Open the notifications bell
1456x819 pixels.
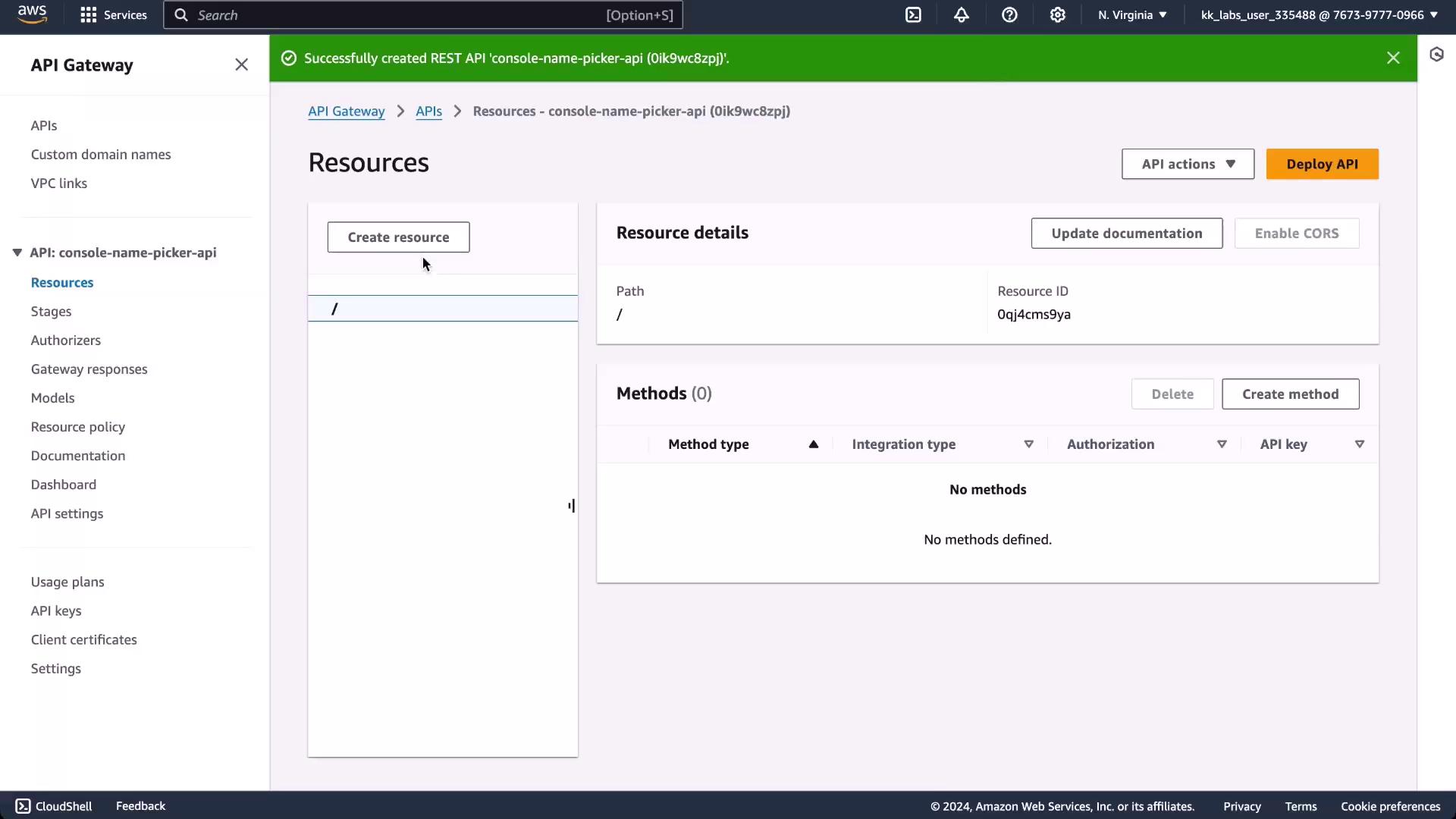tap(961, 15)
